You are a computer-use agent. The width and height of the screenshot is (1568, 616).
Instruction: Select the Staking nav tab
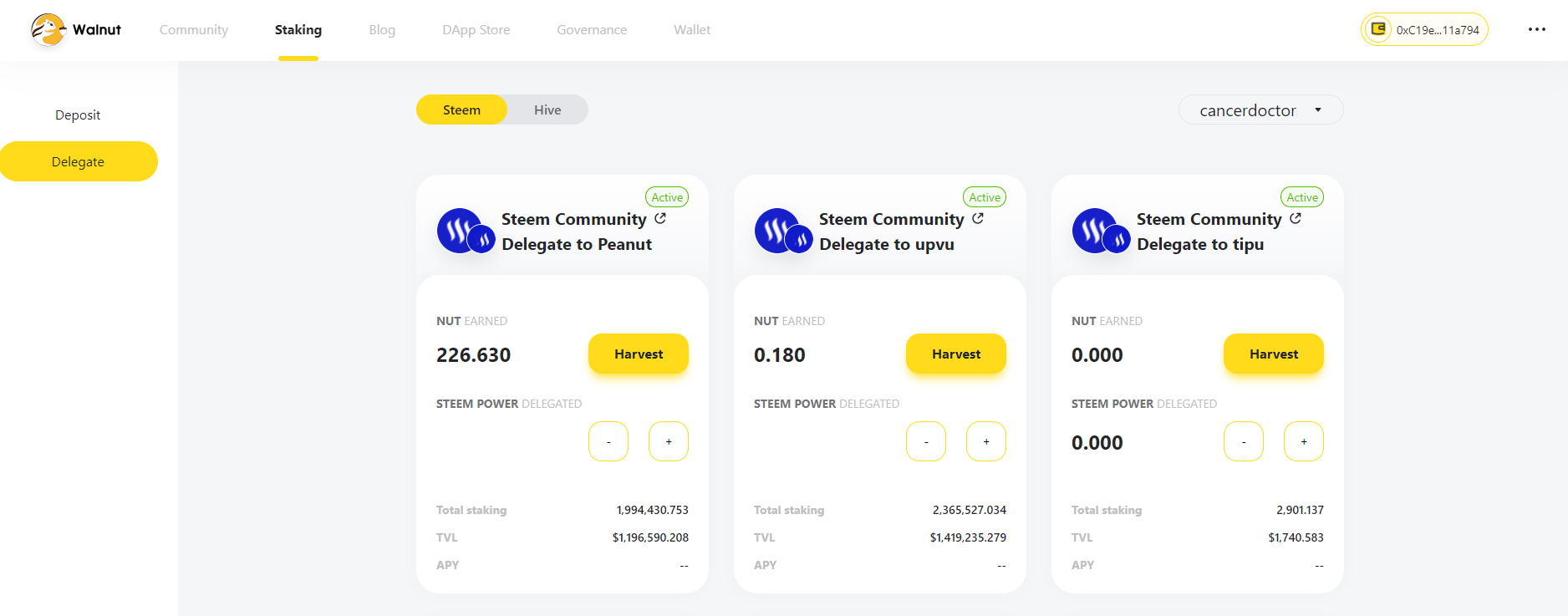tap(298, 29)
